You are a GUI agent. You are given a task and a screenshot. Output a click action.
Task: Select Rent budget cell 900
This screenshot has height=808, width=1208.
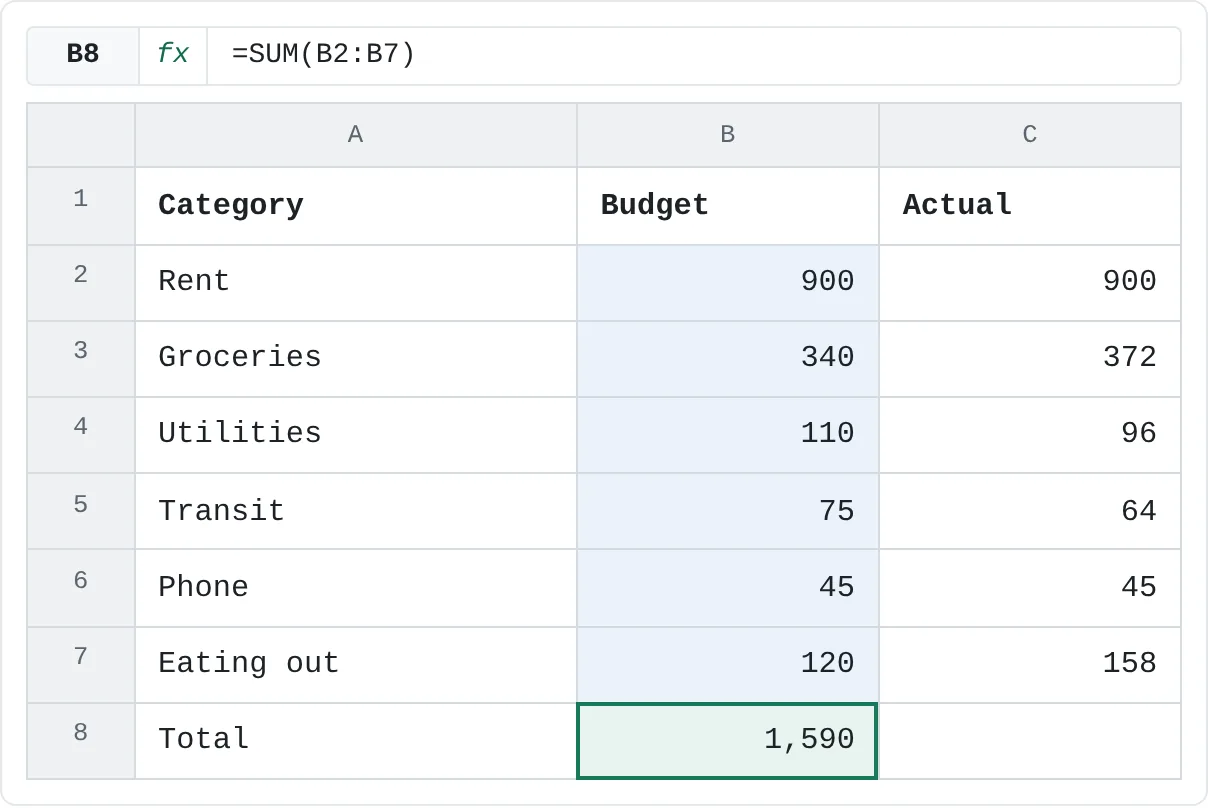point(728,283)
